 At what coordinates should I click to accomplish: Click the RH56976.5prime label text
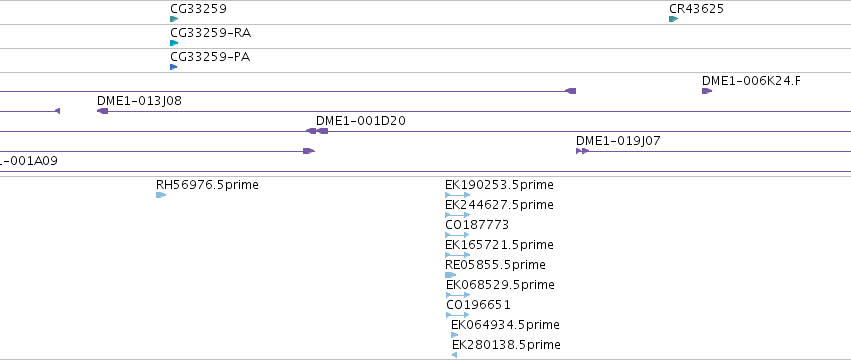tap(207, 185)
